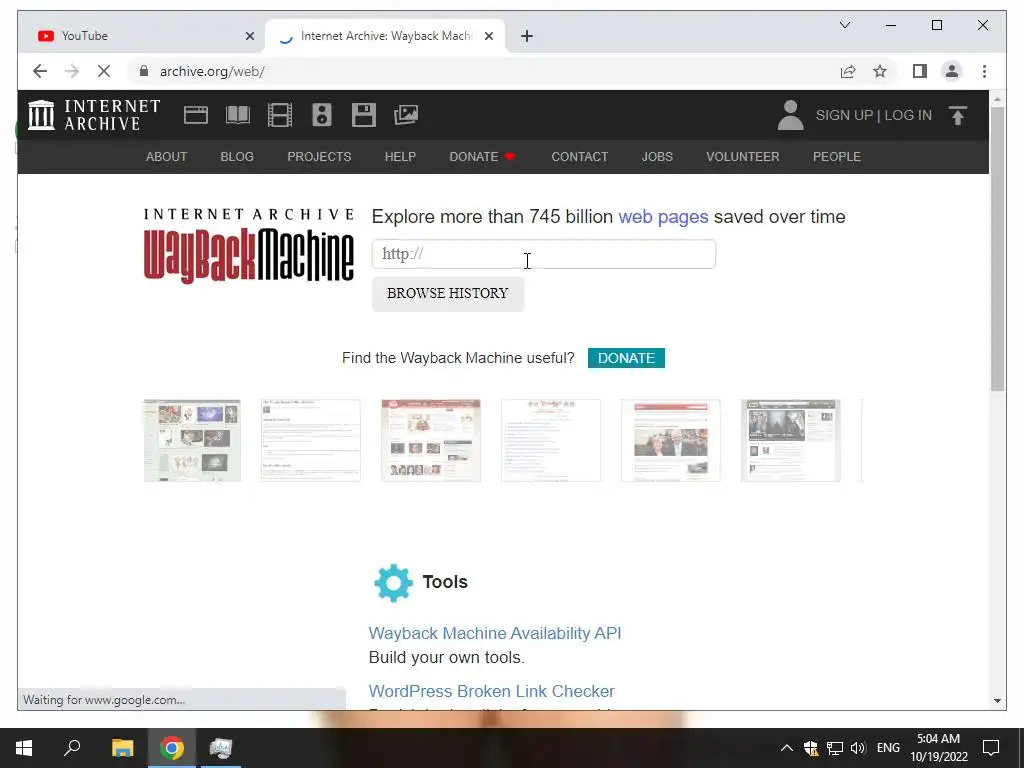Open the taskbar clock and date
Image resolution: width=1024 pixels, height=768 pixels.
click(938, 748)
